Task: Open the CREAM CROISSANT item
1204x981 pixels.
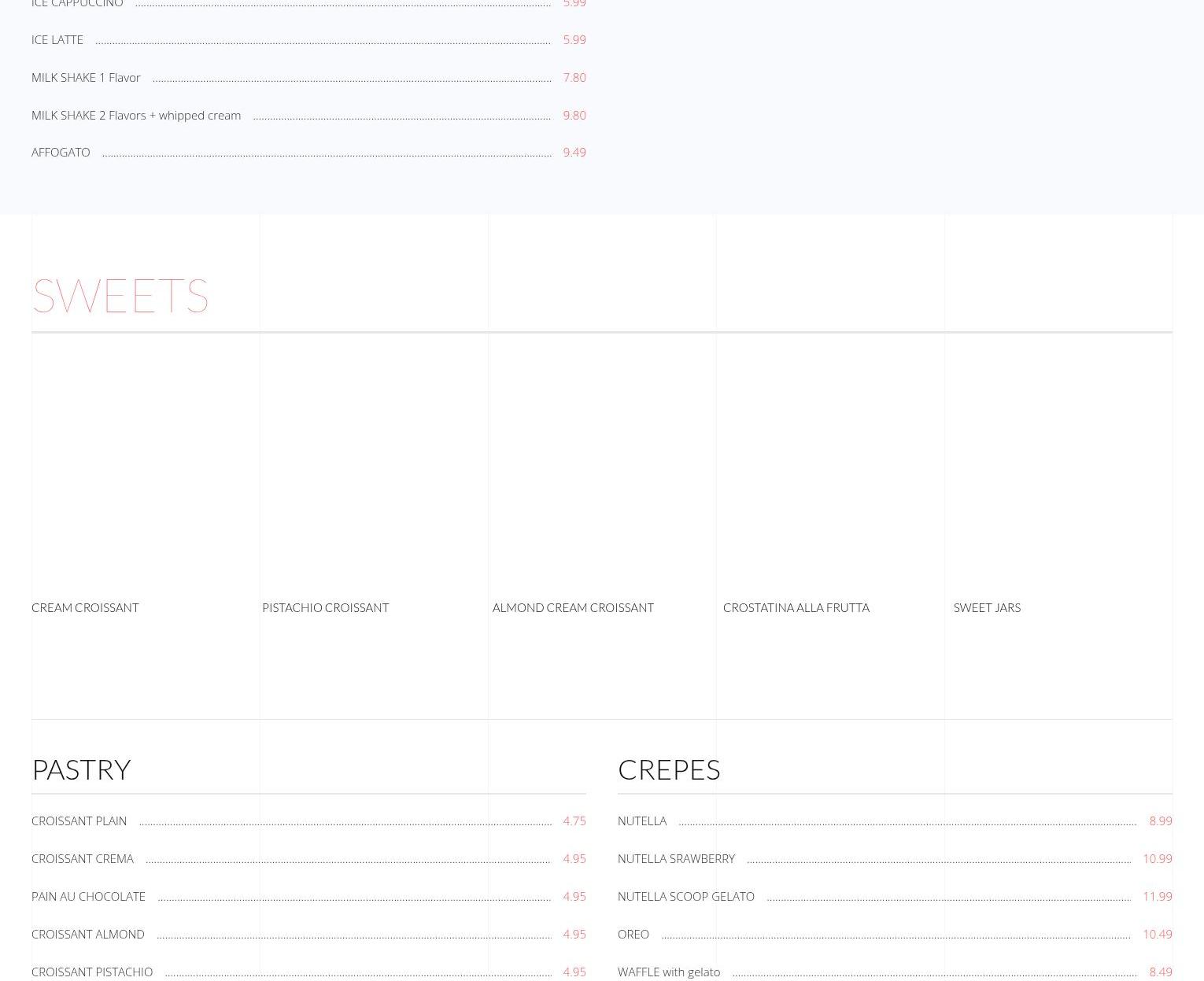Action: click(x=85, y=607)
